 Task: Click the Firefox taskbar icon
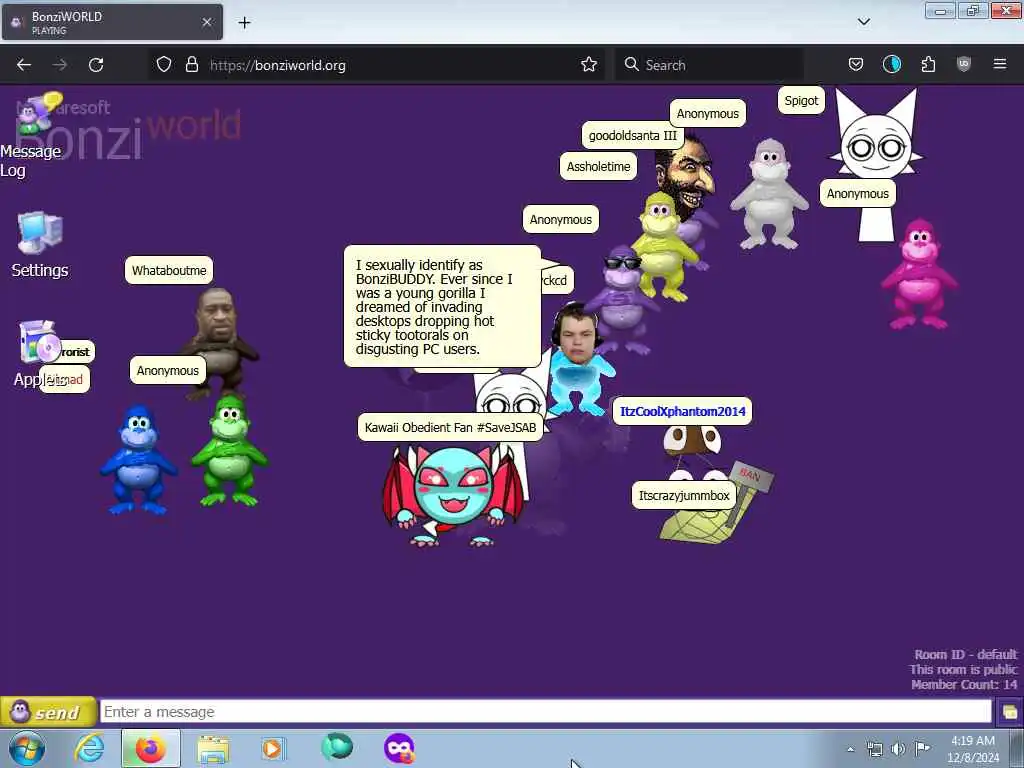[x=150, y=748]
